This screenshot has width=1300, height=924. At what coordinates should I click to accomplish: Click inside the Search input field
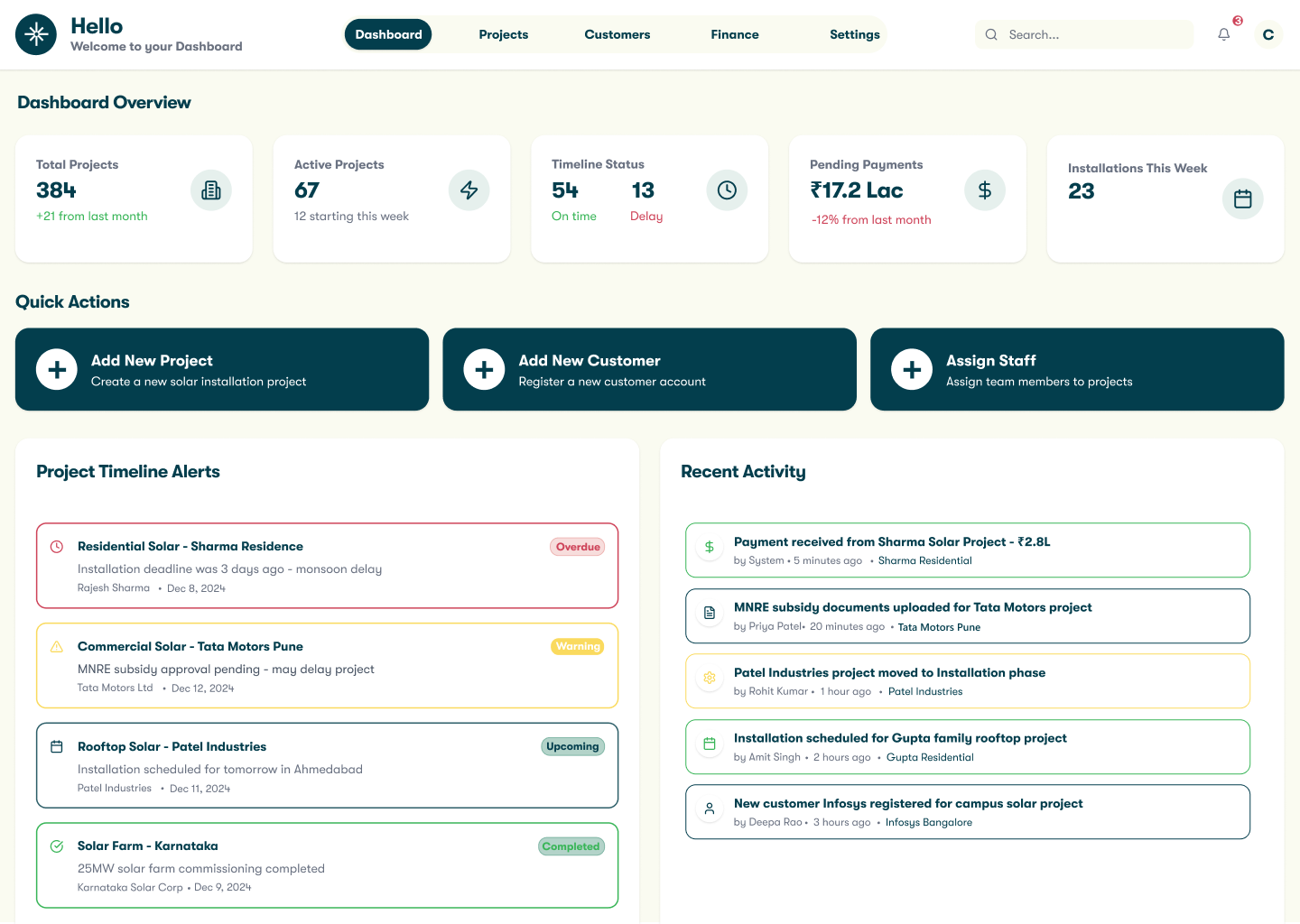[1092, 34]
